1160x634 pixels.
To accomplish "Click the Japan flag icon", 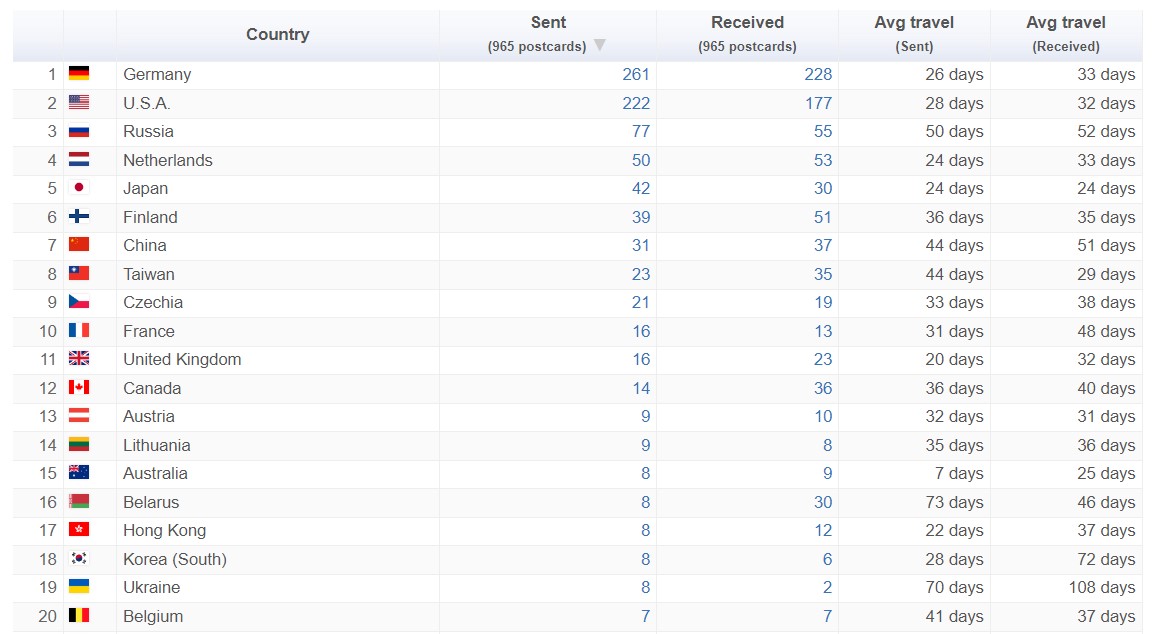I will [x=79, y=188].
